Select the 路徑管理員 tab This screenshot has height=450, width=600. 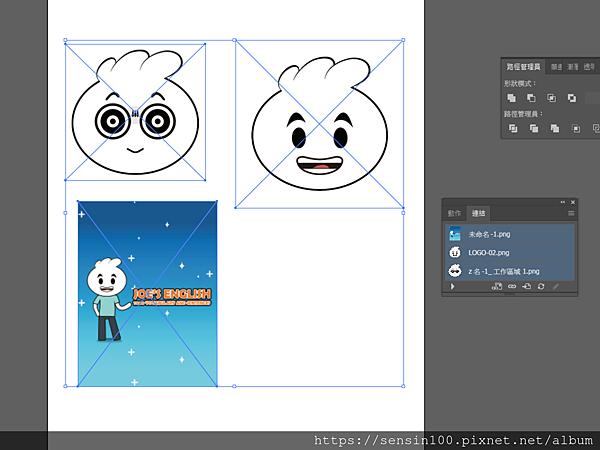pos(523,67)
